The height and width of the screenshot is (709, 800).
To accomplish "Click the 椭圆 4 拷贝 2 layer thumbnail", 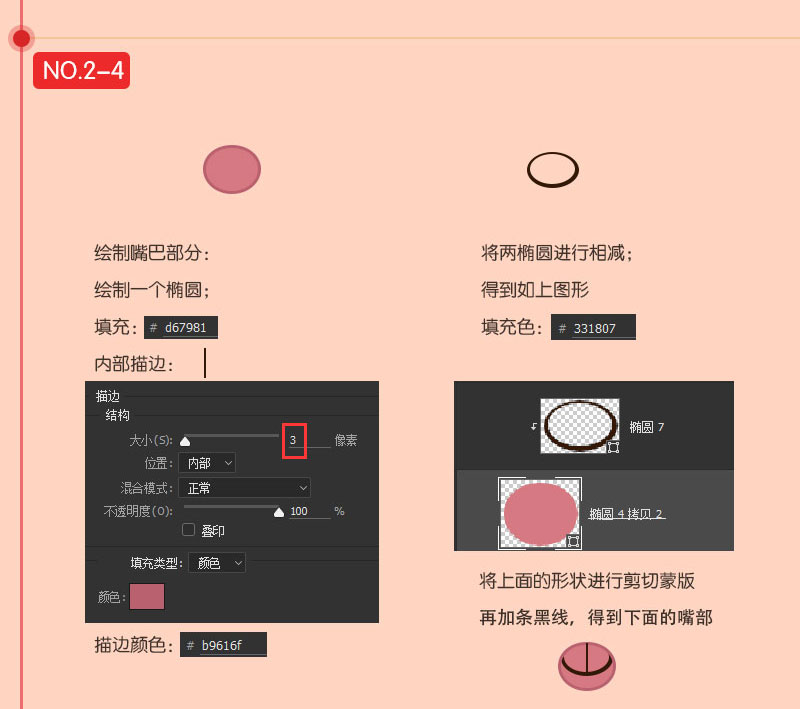I will [540, 514].
